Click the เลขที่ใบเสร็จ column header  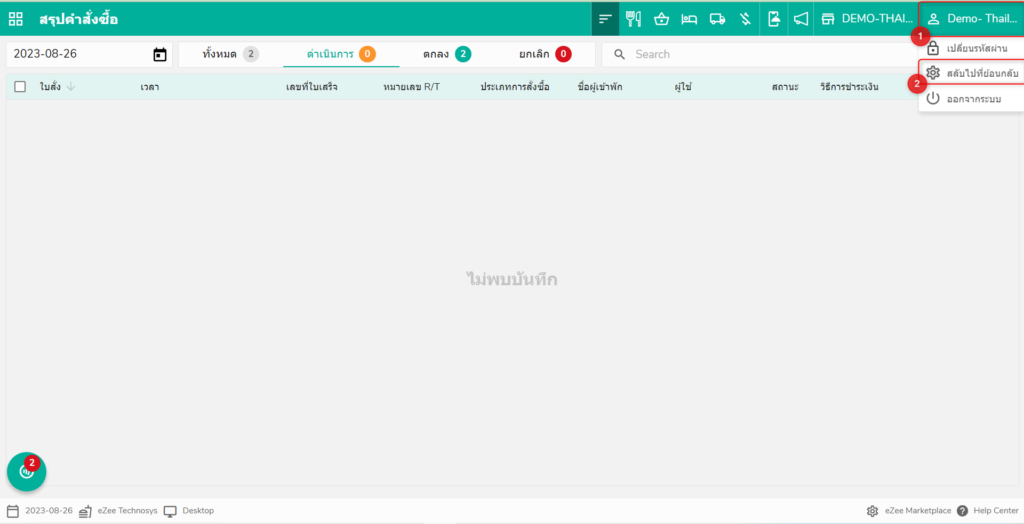click(x=312, y=87)
